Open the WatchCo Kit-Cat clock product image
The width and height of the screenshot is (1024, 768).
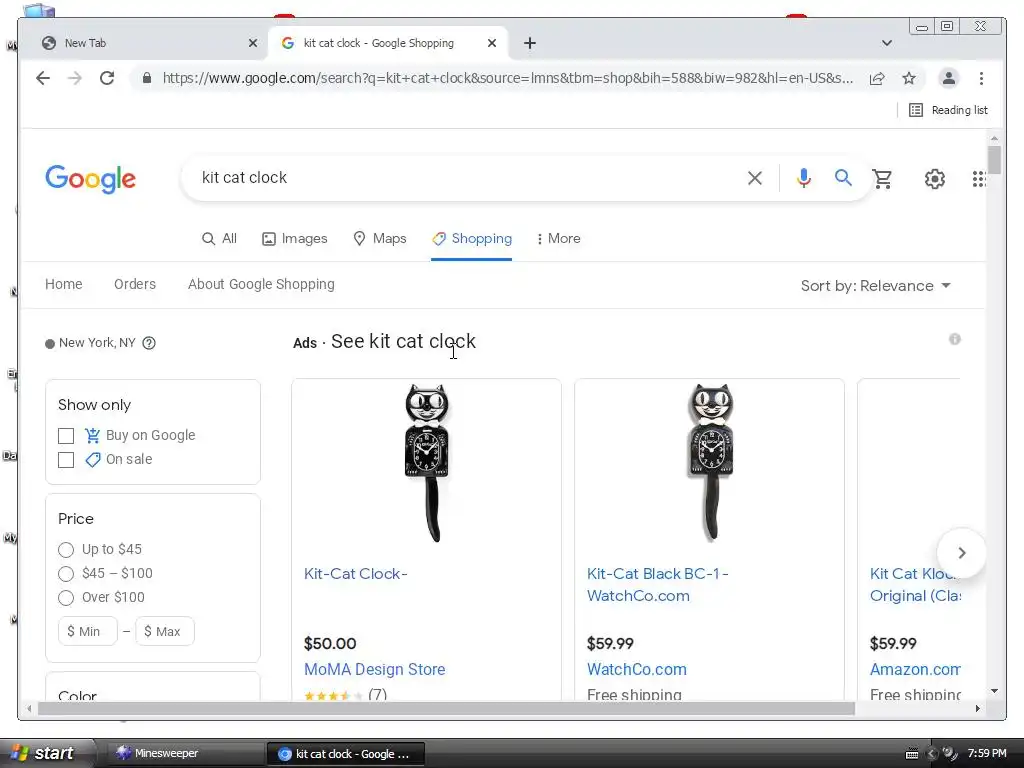[711, 462]
